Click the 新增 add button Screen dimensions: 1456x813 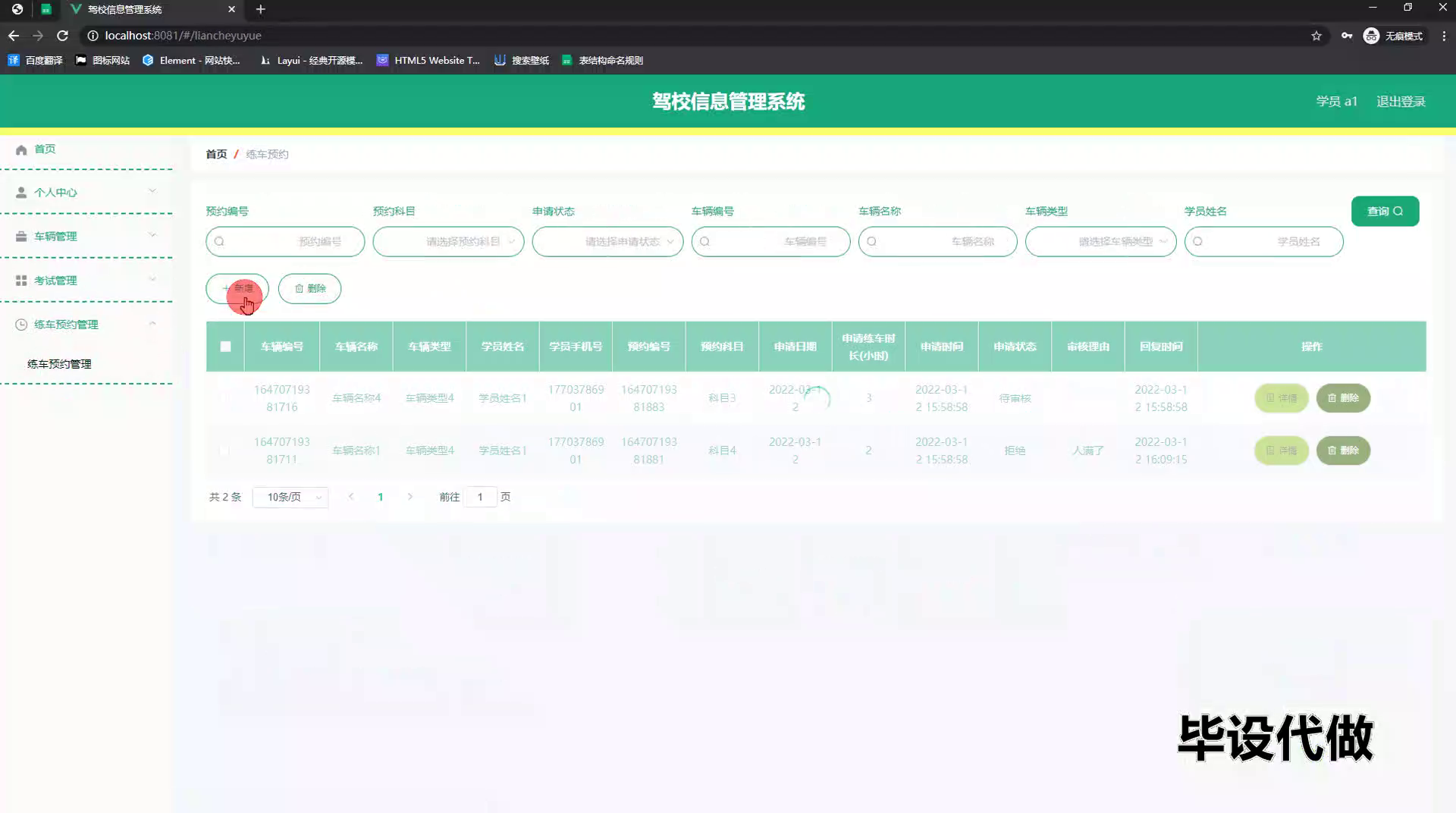(x=237, y=288)
